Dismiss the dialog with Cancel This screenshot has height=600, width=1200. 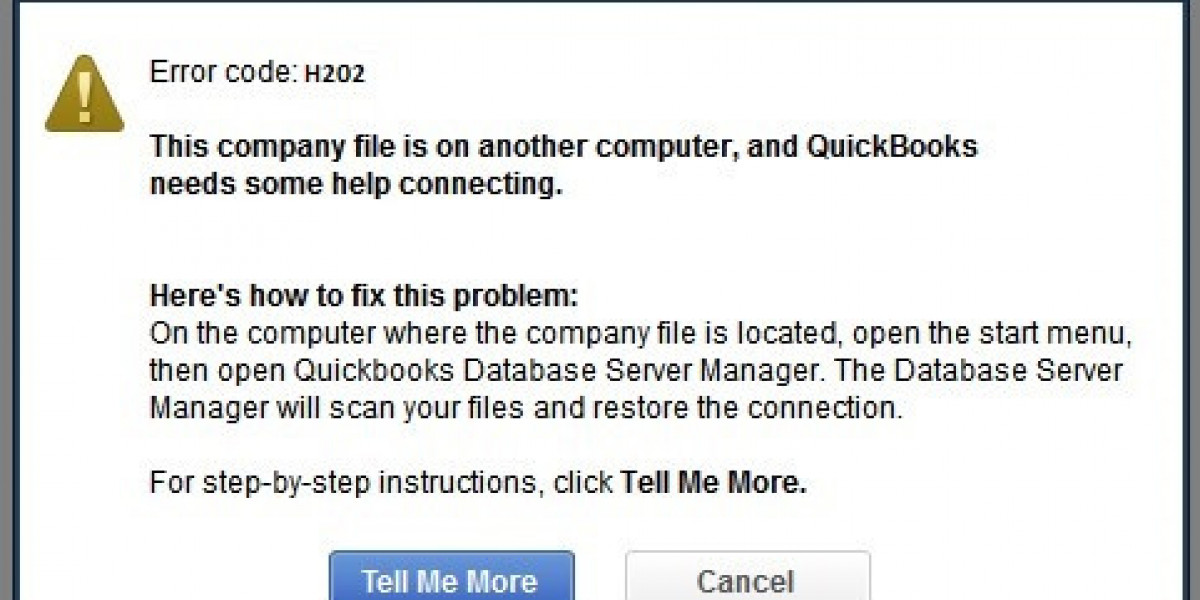(747, 581)
